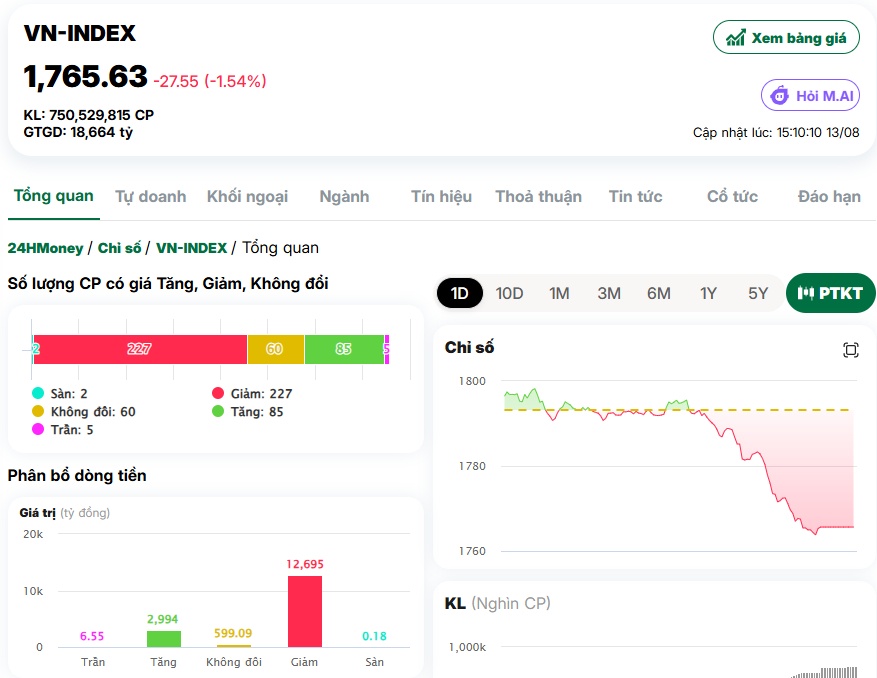Click the green Tăng 85 bar segment
877x678 pixels.
tap(345, 349)
